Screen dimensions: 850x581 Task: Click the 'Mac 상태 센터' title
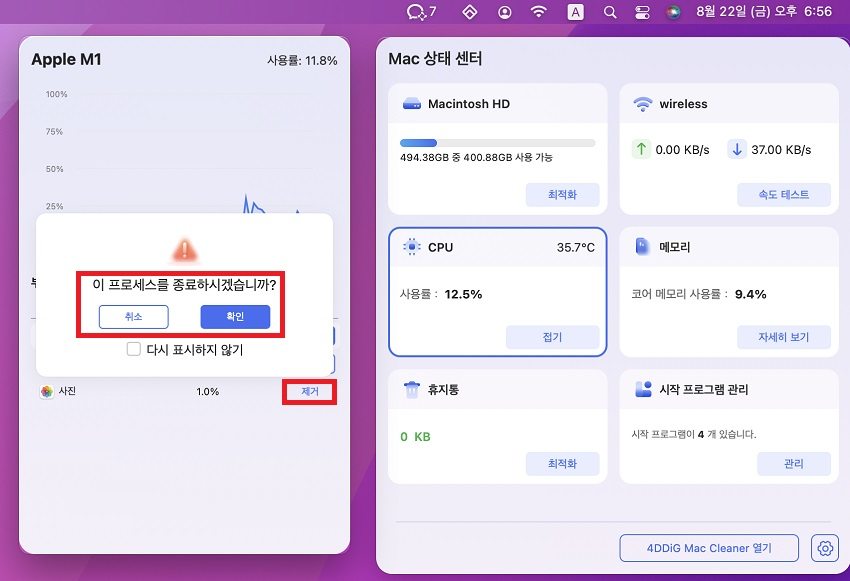435,59
